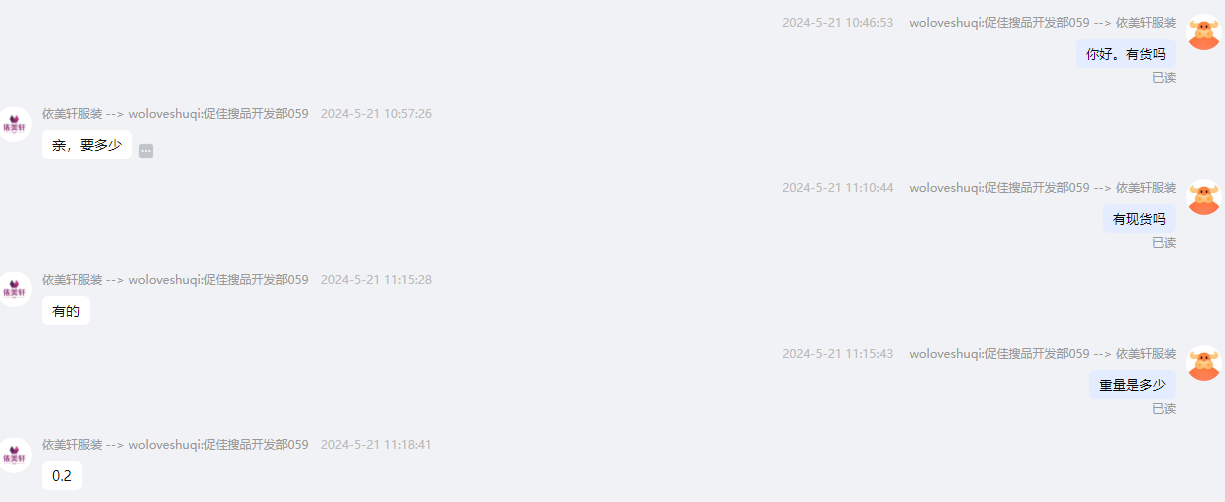This screenshot has height=502, width=1225.
Task: Select the "有现货吗" message bubble
Action: coord(1139,219)
